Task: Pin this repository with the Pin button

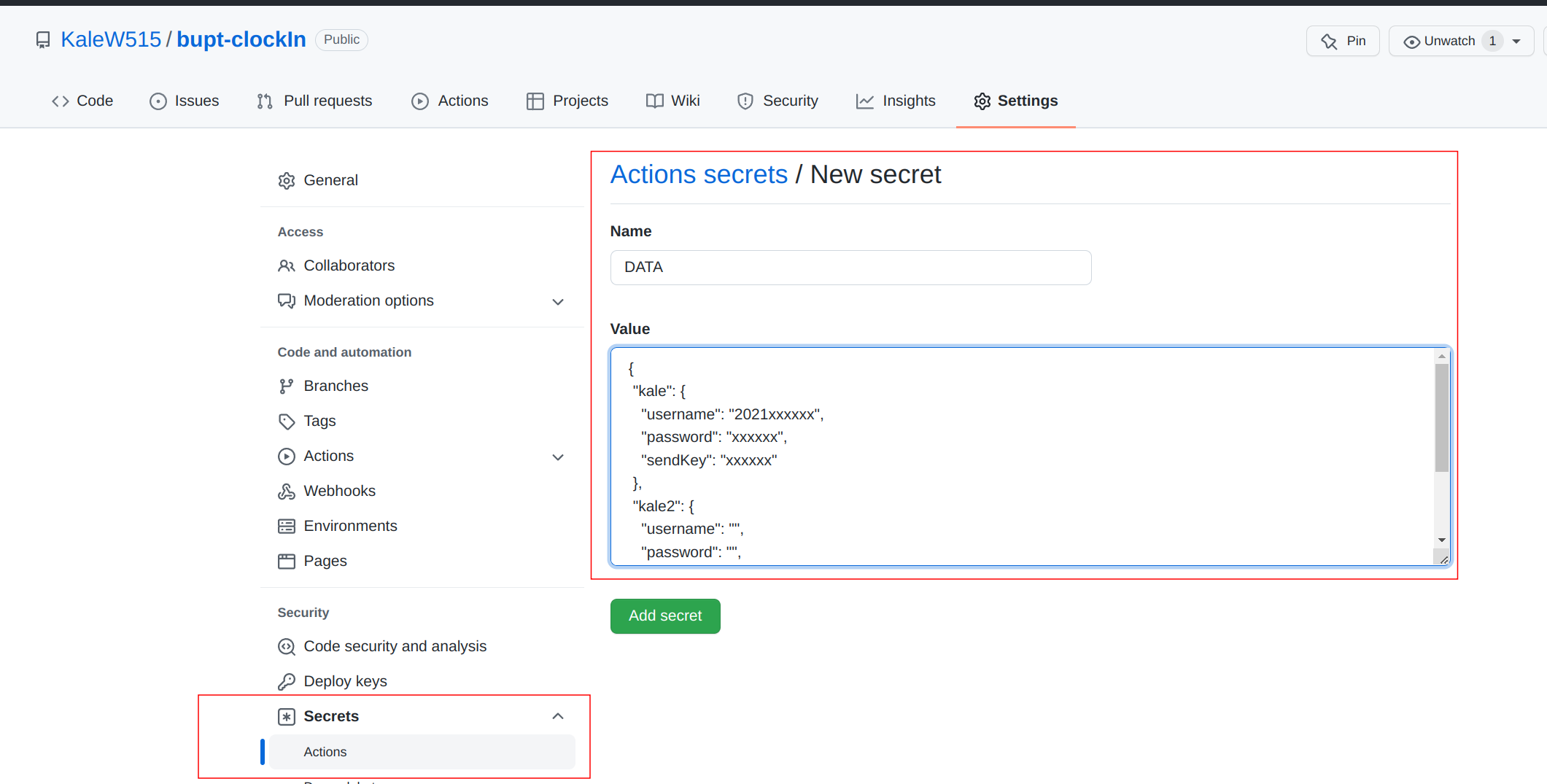Action: 1343,41
